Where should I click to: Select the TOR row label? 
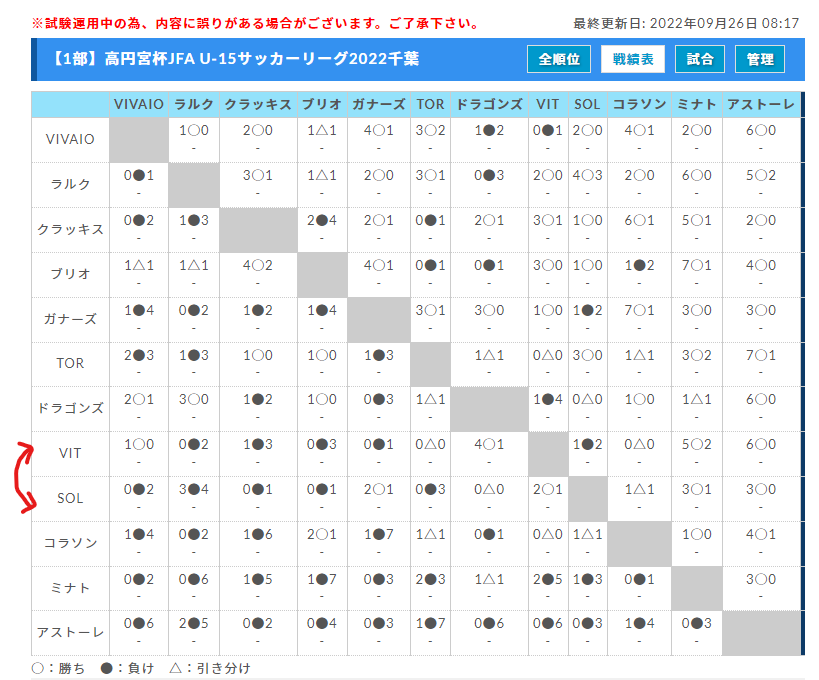[70, 364]
